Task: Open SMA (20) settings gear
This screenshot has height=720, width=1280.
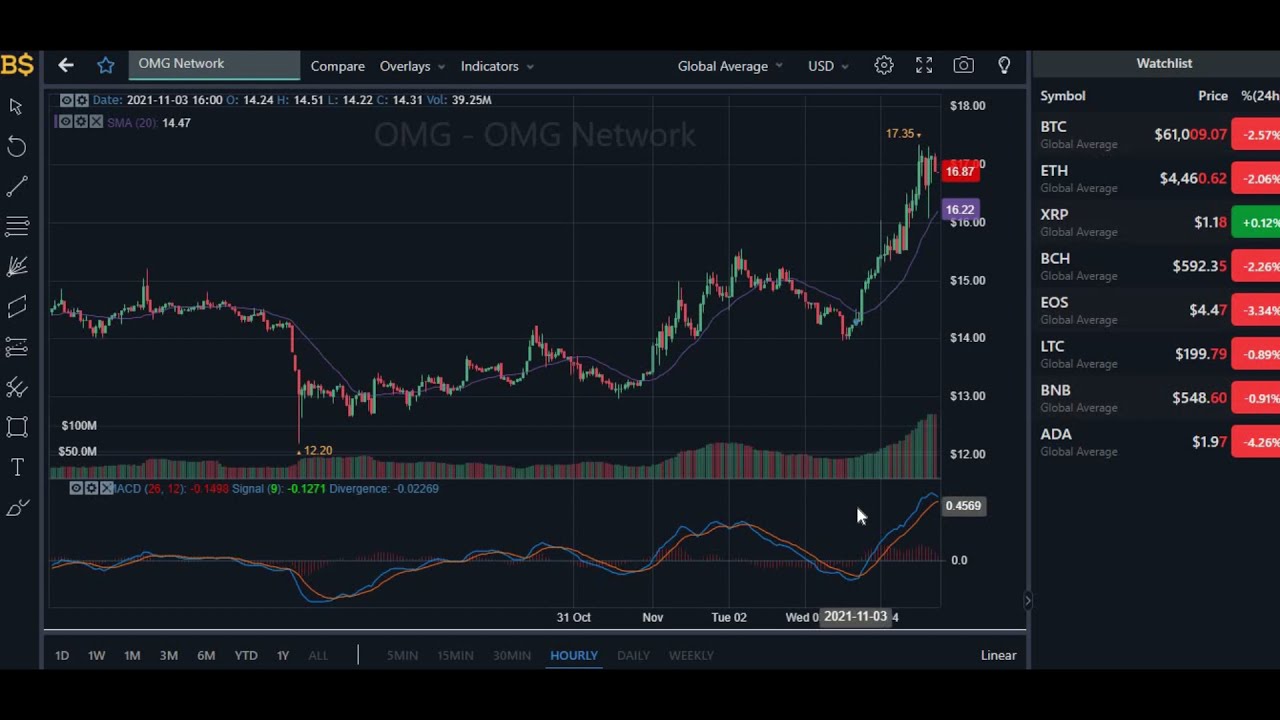Action: pos(81,122)
